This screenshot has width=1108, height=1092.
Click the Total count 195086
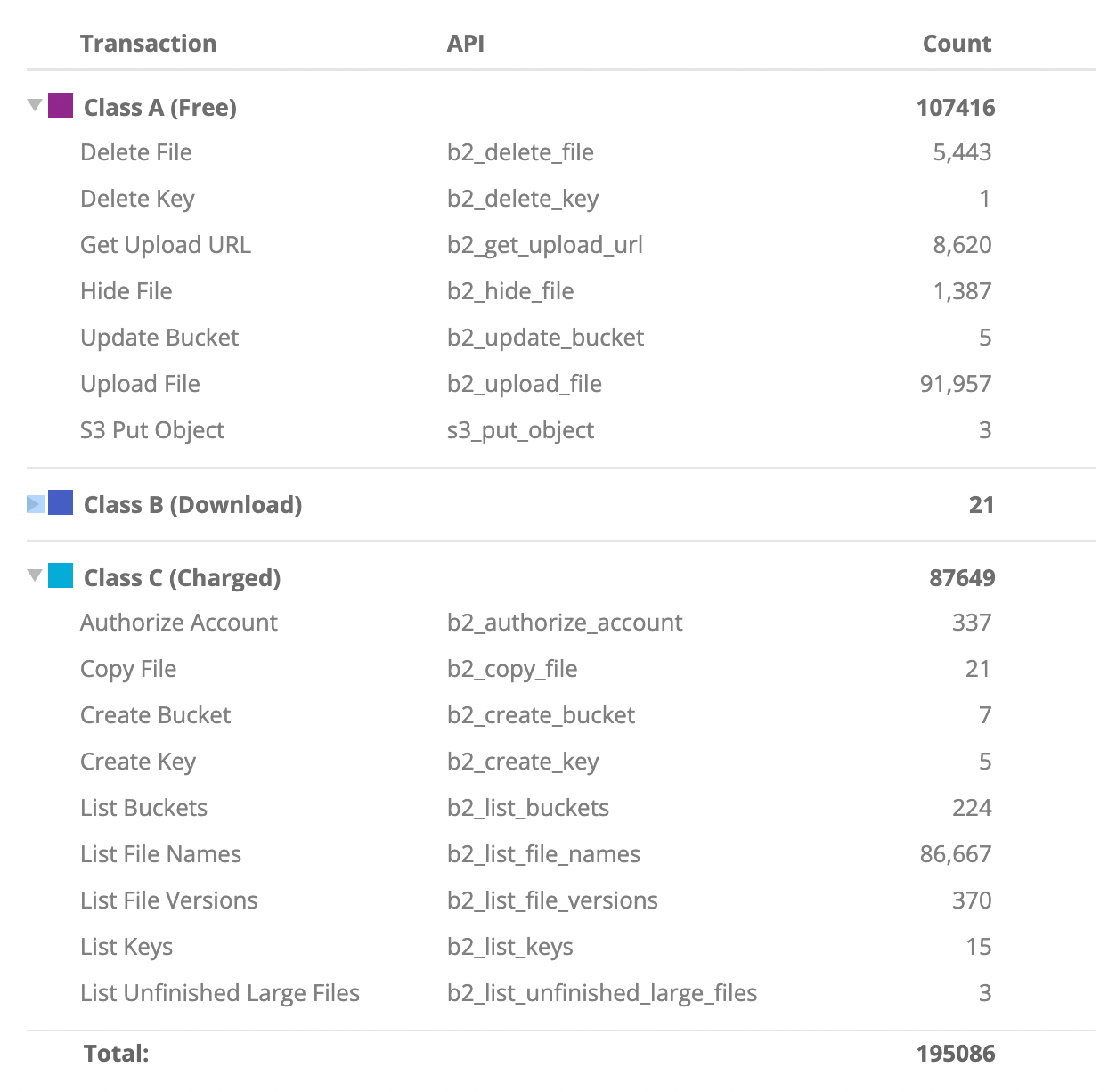click(955, 1054)
